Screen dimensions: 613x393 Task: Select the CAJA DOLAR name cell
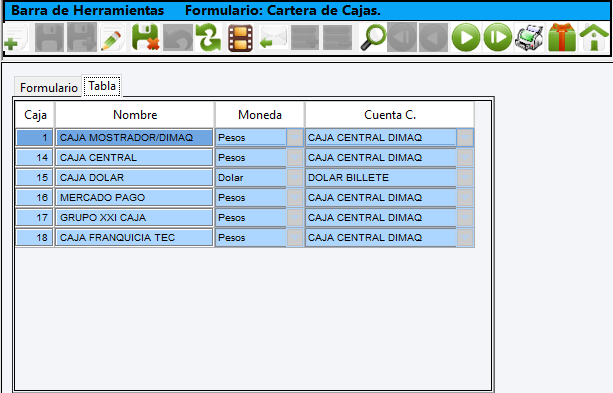(x=134, y=178)
